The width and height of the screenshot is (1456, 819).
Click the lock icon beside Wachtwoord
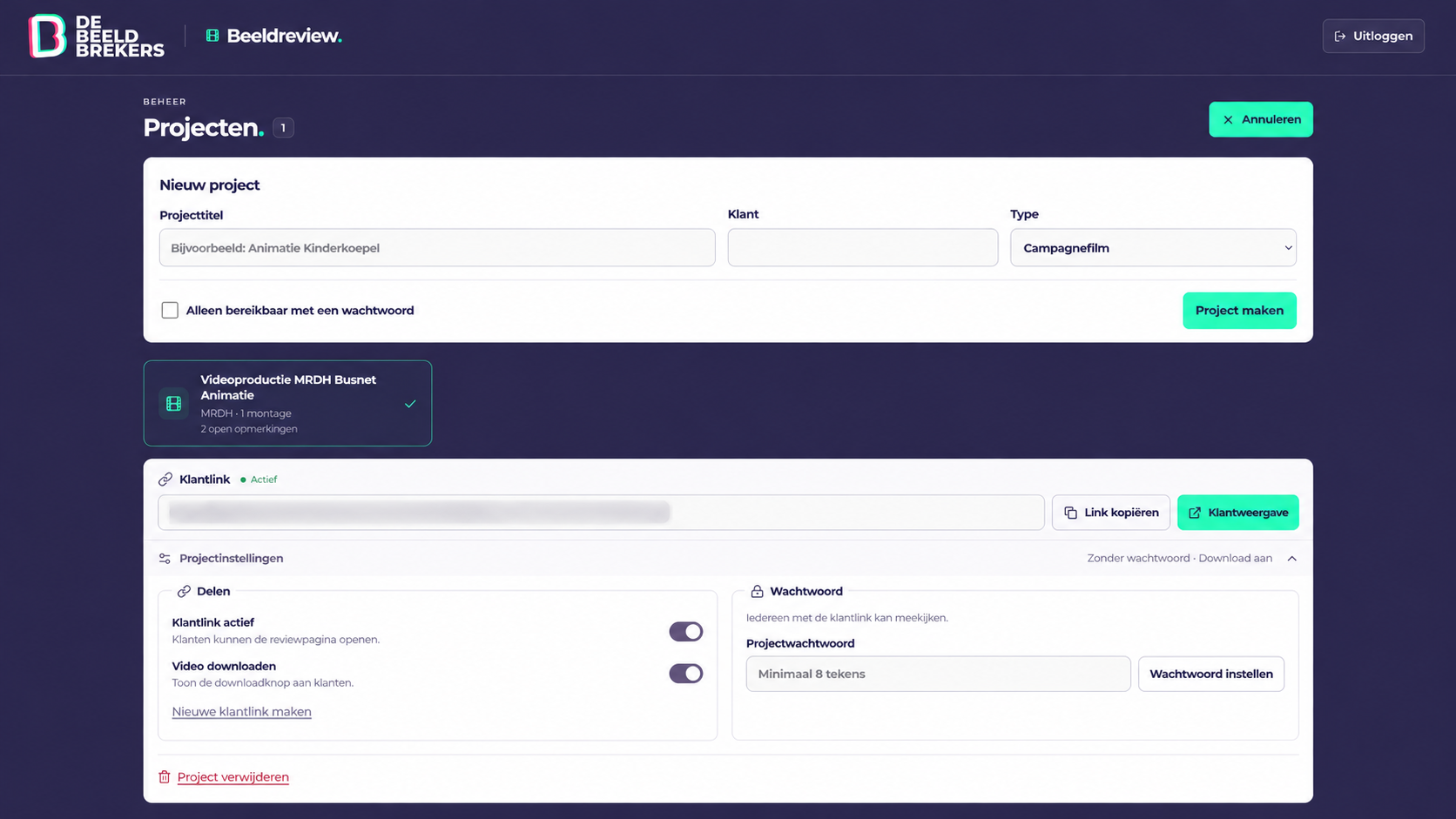[757, 592]
